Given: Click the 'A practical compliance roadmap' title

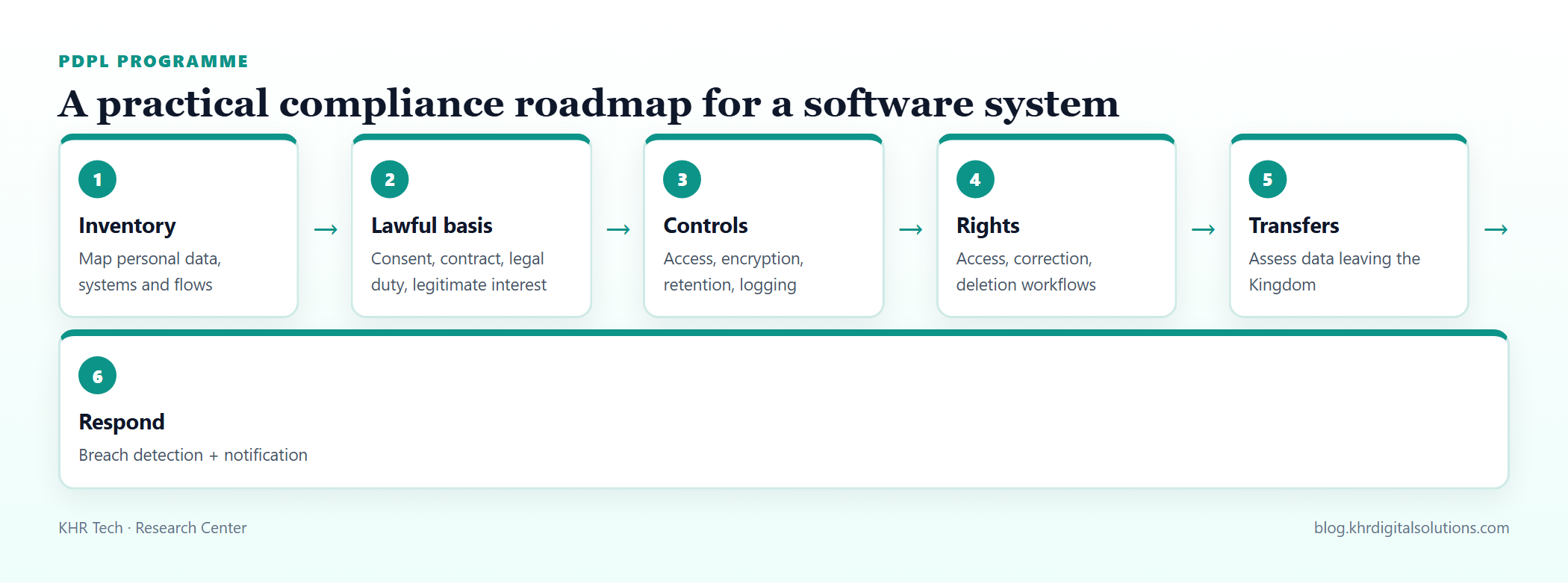Looking at the screenshot, I should (x=588, y=103).
